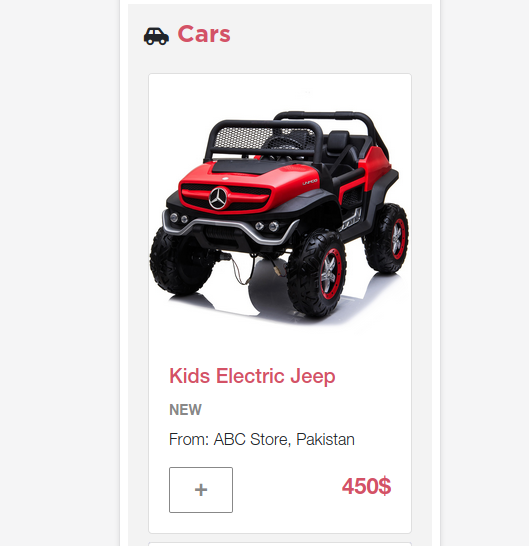Viewport: 529px width, 546px height.
Task: Click the 450$ price label
Action: (366, 486)
